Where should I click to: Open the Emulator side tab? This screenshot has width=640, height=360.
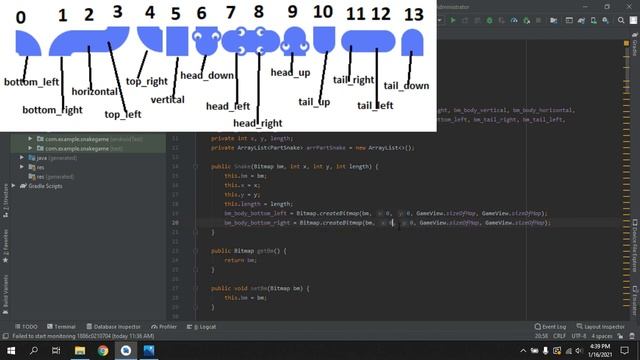635,301
